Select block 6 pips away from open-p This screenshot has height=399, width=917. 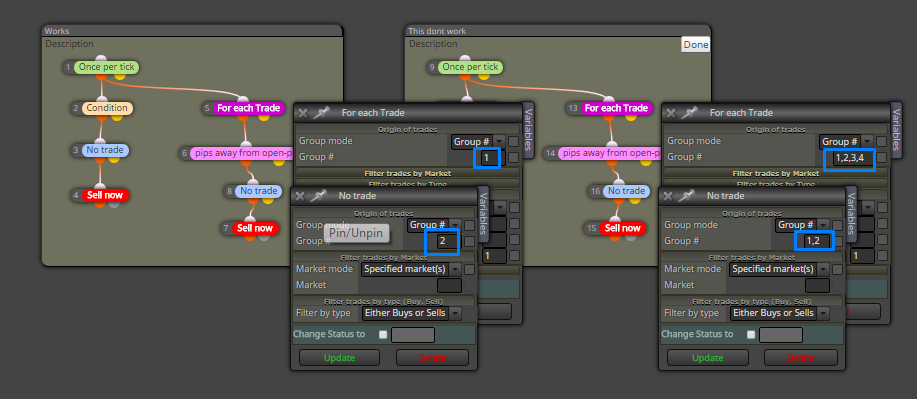pos(242,153)
